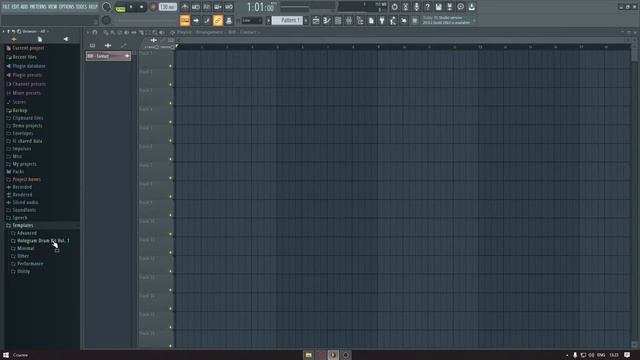Open the Piano roll view icon

(x=327, y=20)
